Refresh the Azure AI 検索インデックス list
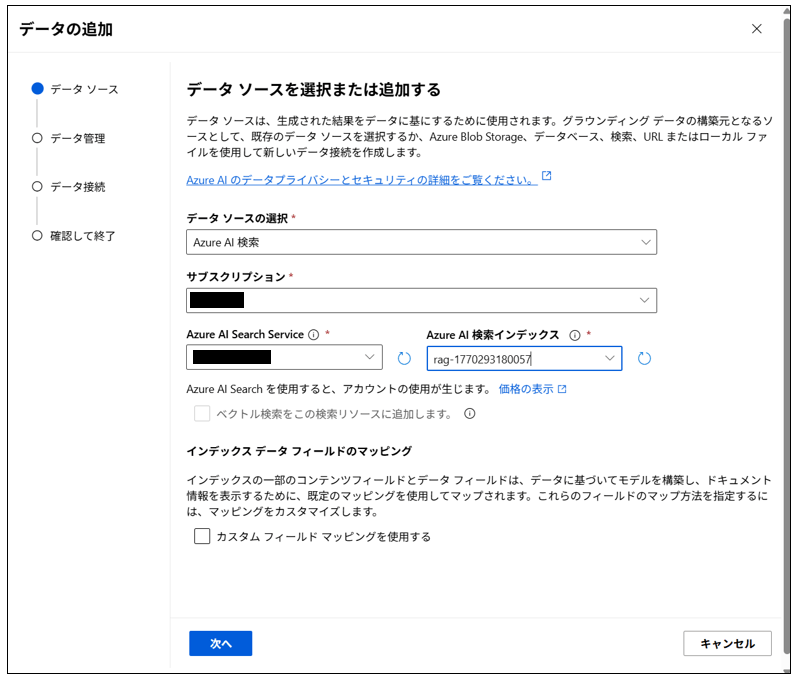This screenshot has width=798, height=682. [644, 358]
